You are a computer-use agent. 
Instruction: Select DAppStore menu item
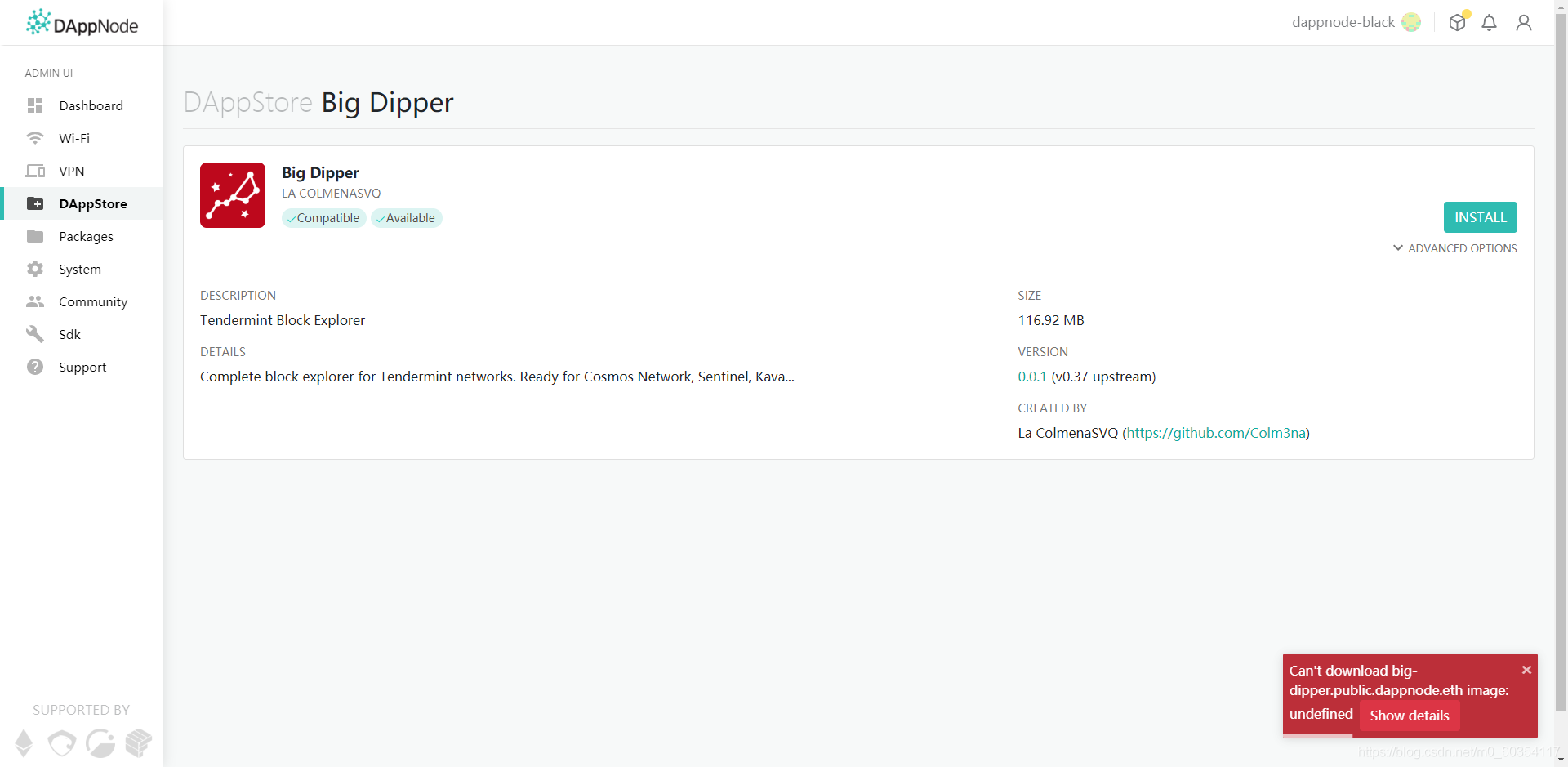(82, 203)
